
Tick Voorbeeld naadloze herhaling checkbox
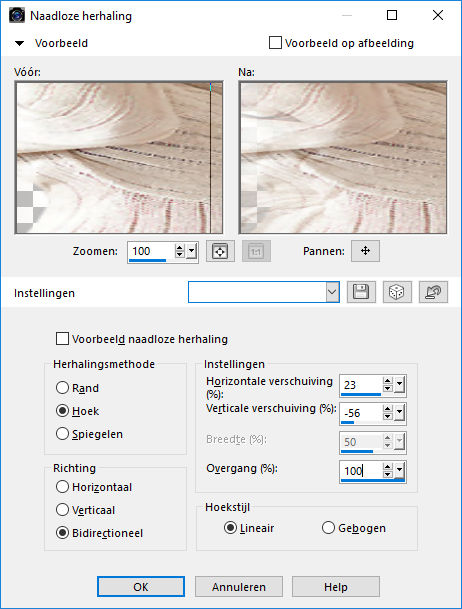click(63, 339)
